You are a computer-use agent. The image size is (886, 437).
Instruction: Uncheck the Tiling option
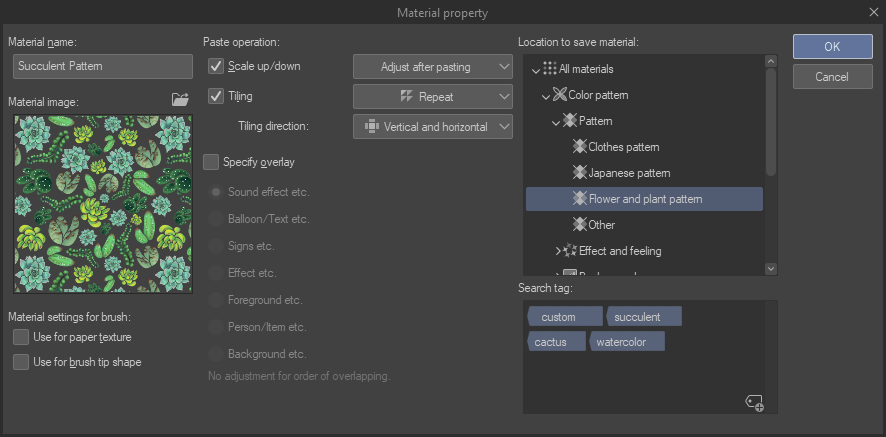click(216, 96)
